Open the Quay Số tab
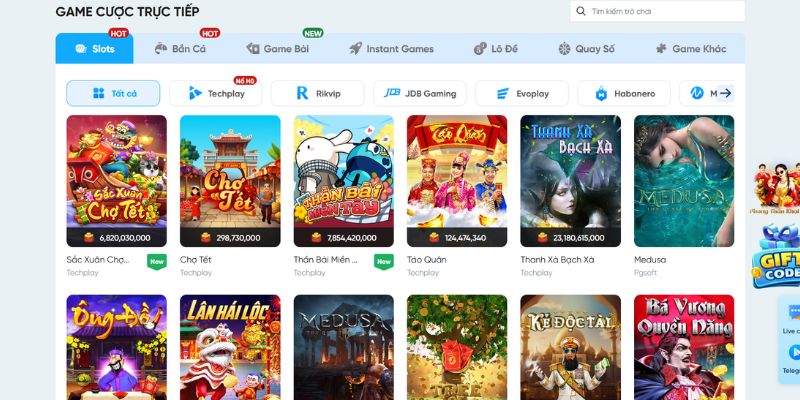Screen dimensions: 800x400 pos(586,49)
